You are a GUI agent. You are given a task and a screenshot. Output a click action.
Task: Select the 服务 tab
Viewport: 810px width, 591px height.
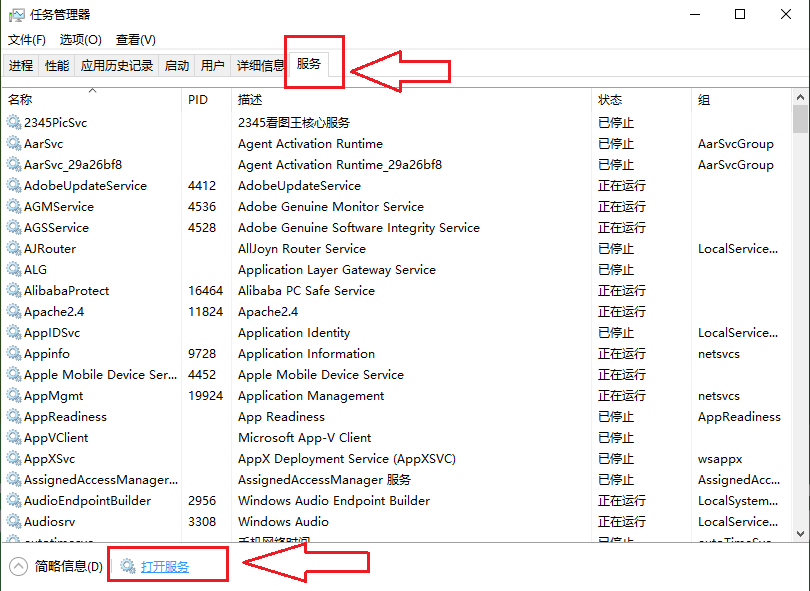point(309,64)
